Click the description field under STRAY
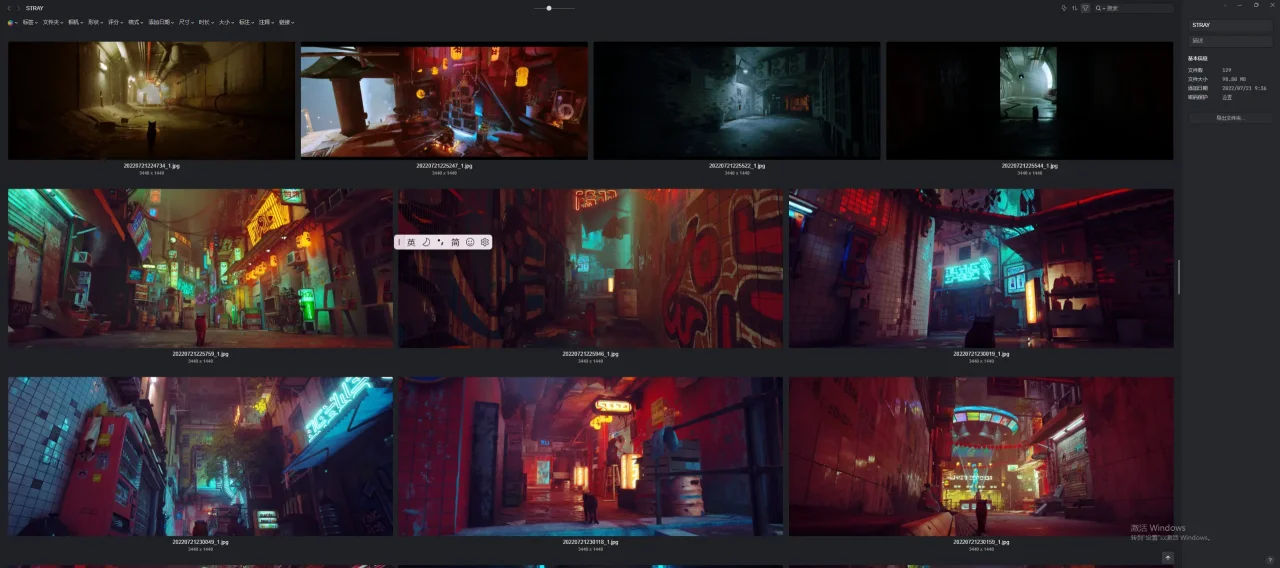The height and width of the screenshot is (568, 1280). point(1230,41)
